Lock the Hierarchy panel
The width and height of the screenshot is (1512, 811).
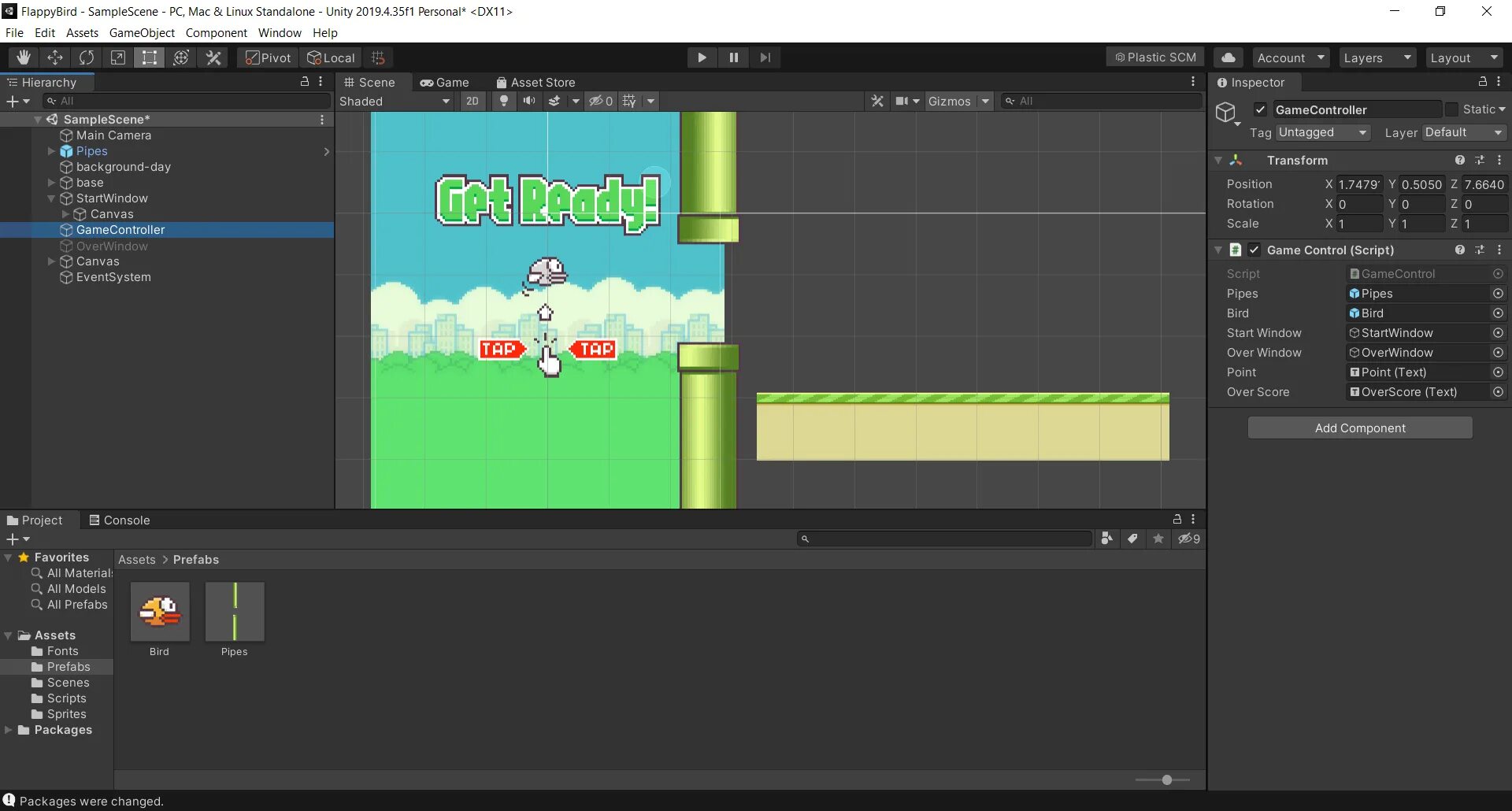click(x=305, y=82)
